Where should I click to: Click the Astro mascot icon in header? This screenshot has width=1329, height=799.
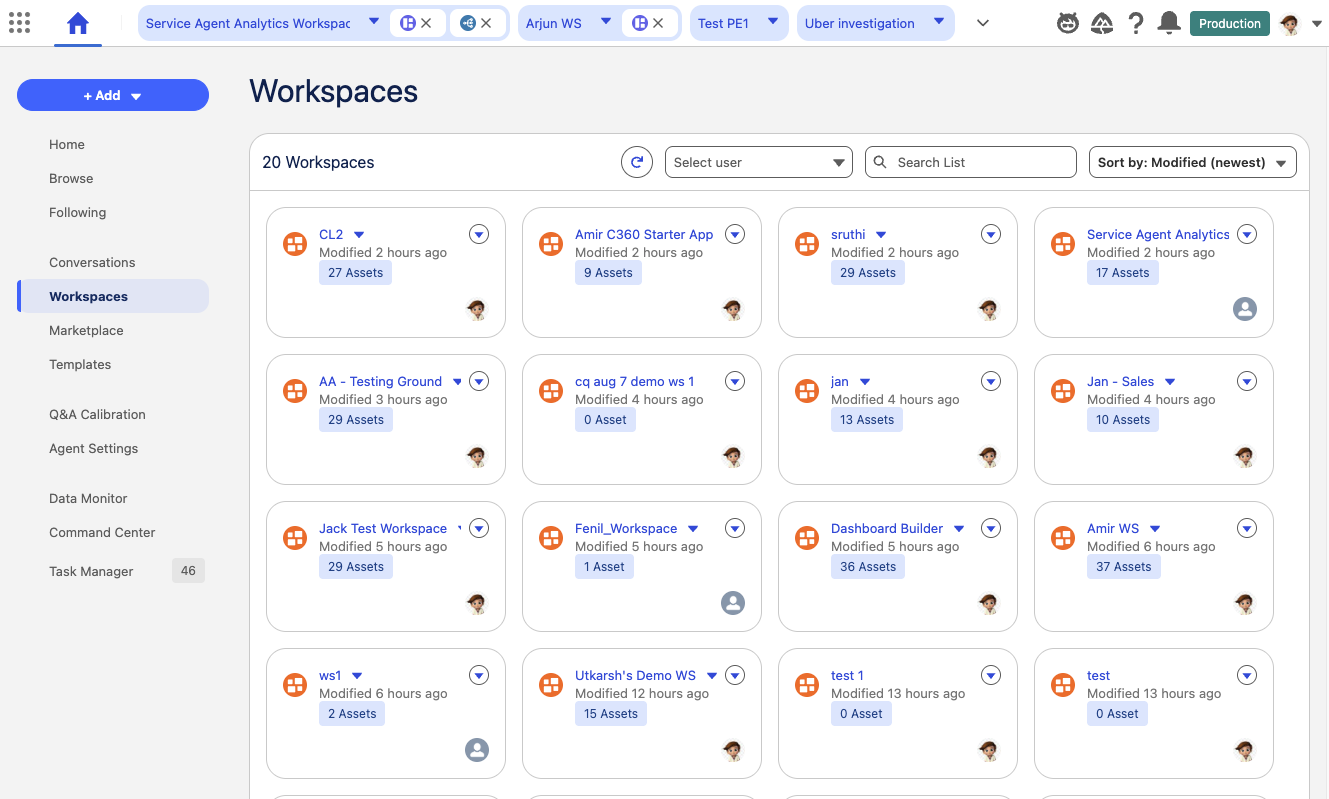[x=1068, y=23]
